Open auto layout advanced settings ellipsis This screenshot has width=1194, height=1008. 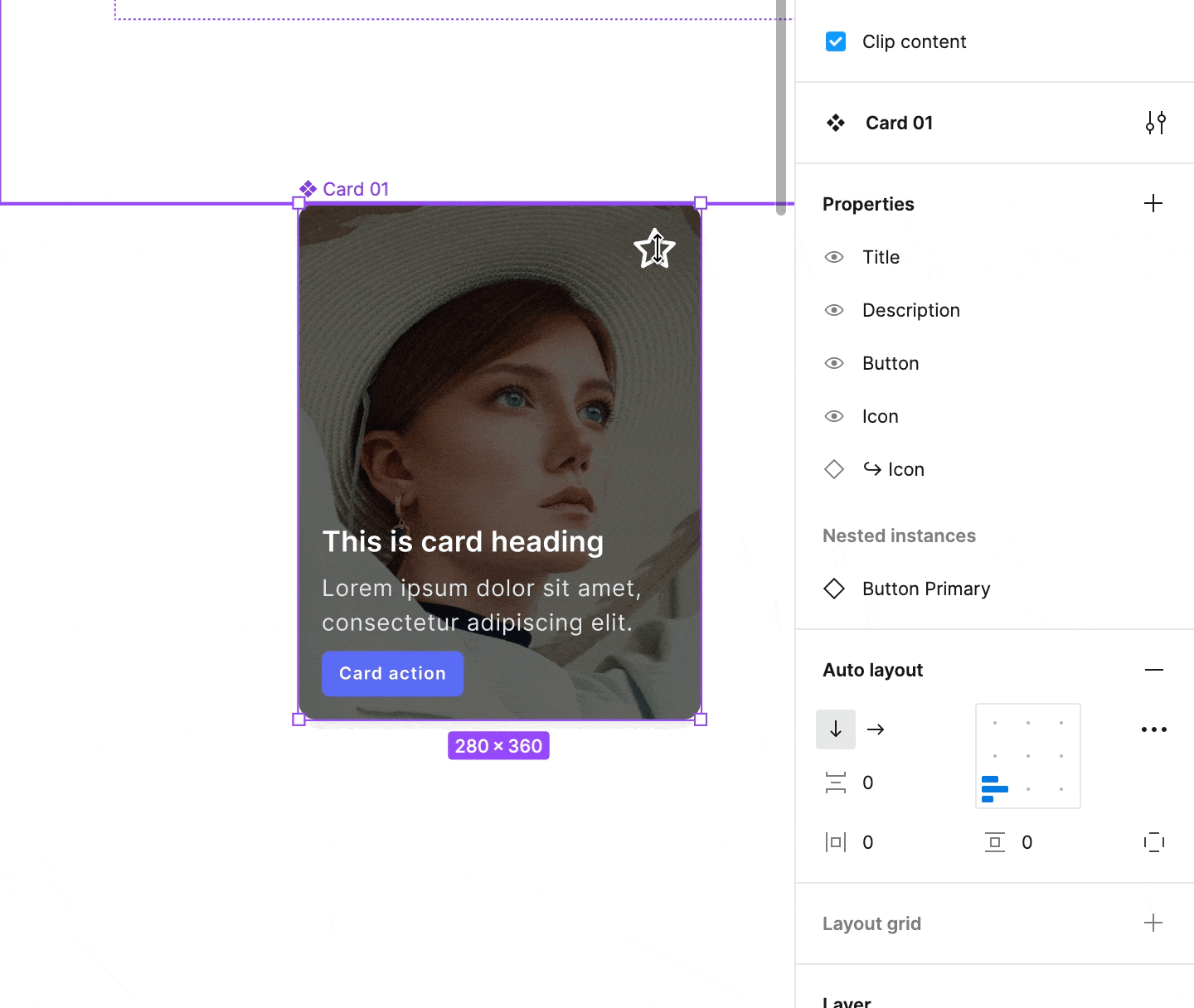[1153, 729]
